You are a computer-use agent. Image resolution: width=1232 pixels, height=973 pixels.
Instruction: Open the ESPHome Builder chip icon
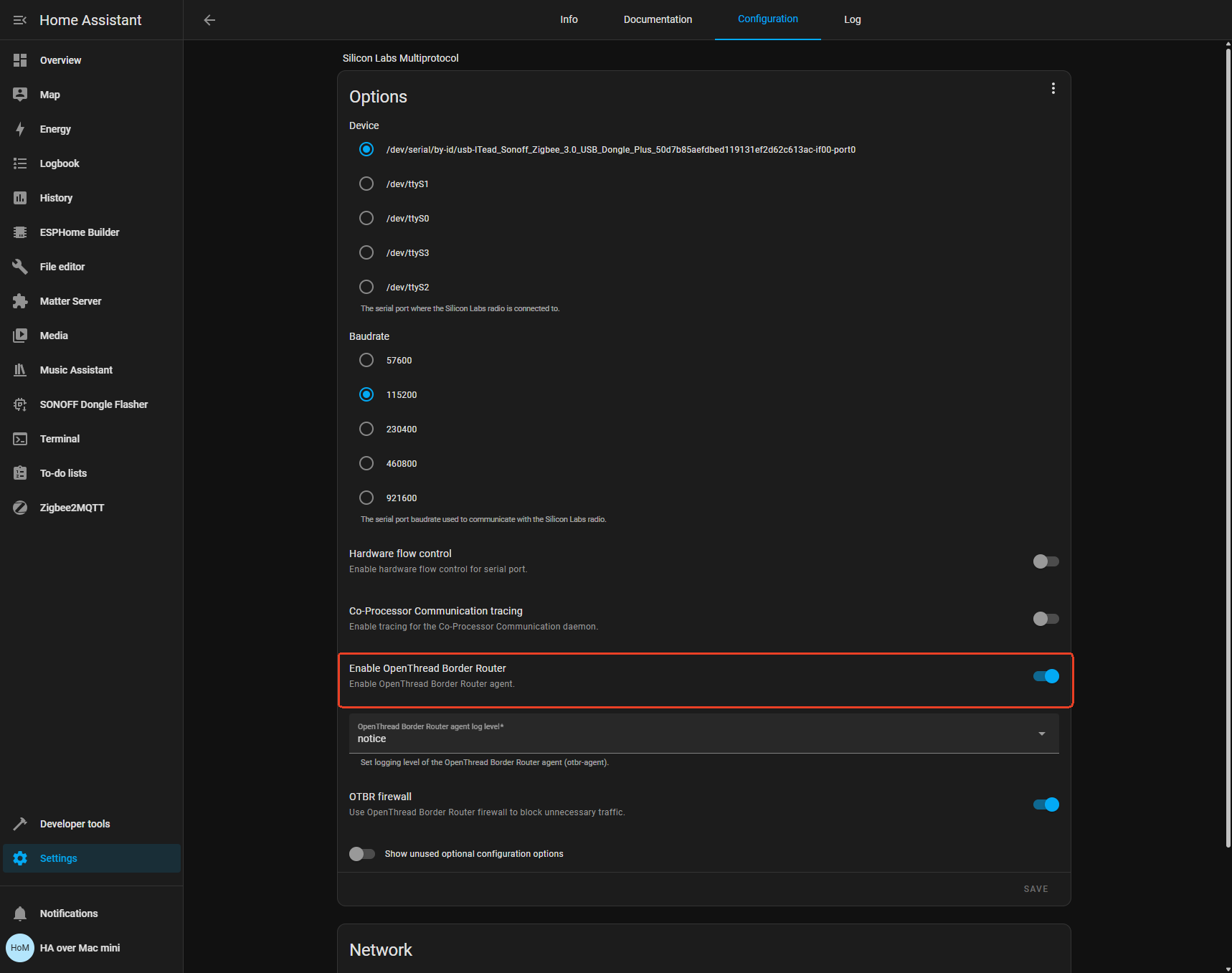20,232
